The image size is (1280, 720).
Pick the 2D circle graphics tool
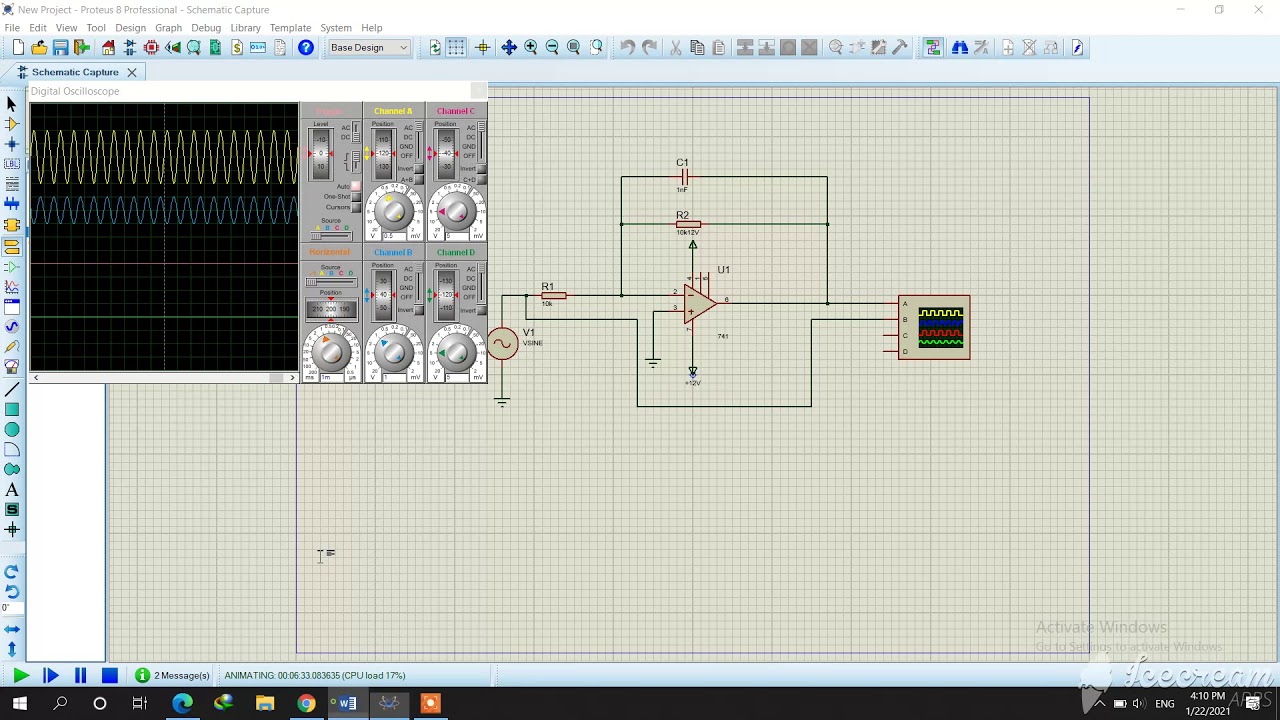(x=12, y=429)
